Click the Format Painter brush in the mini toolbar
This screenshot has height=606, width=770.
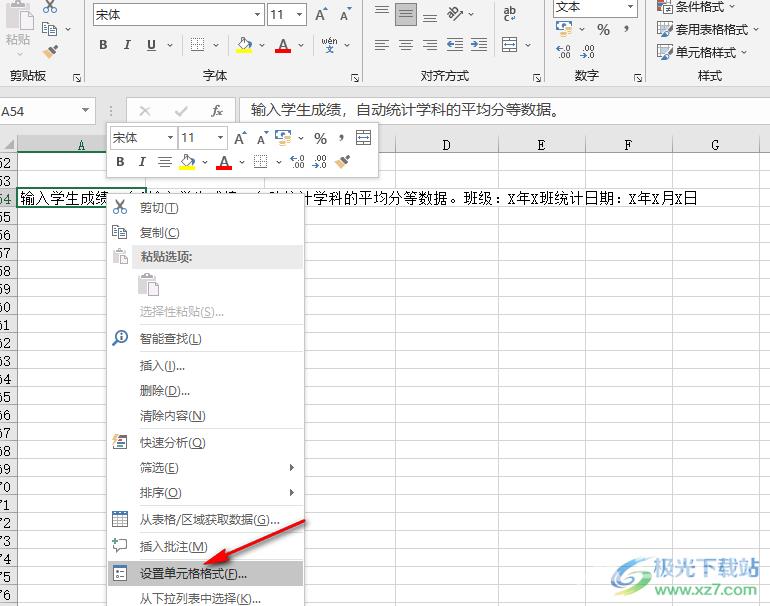pos(342,162)
